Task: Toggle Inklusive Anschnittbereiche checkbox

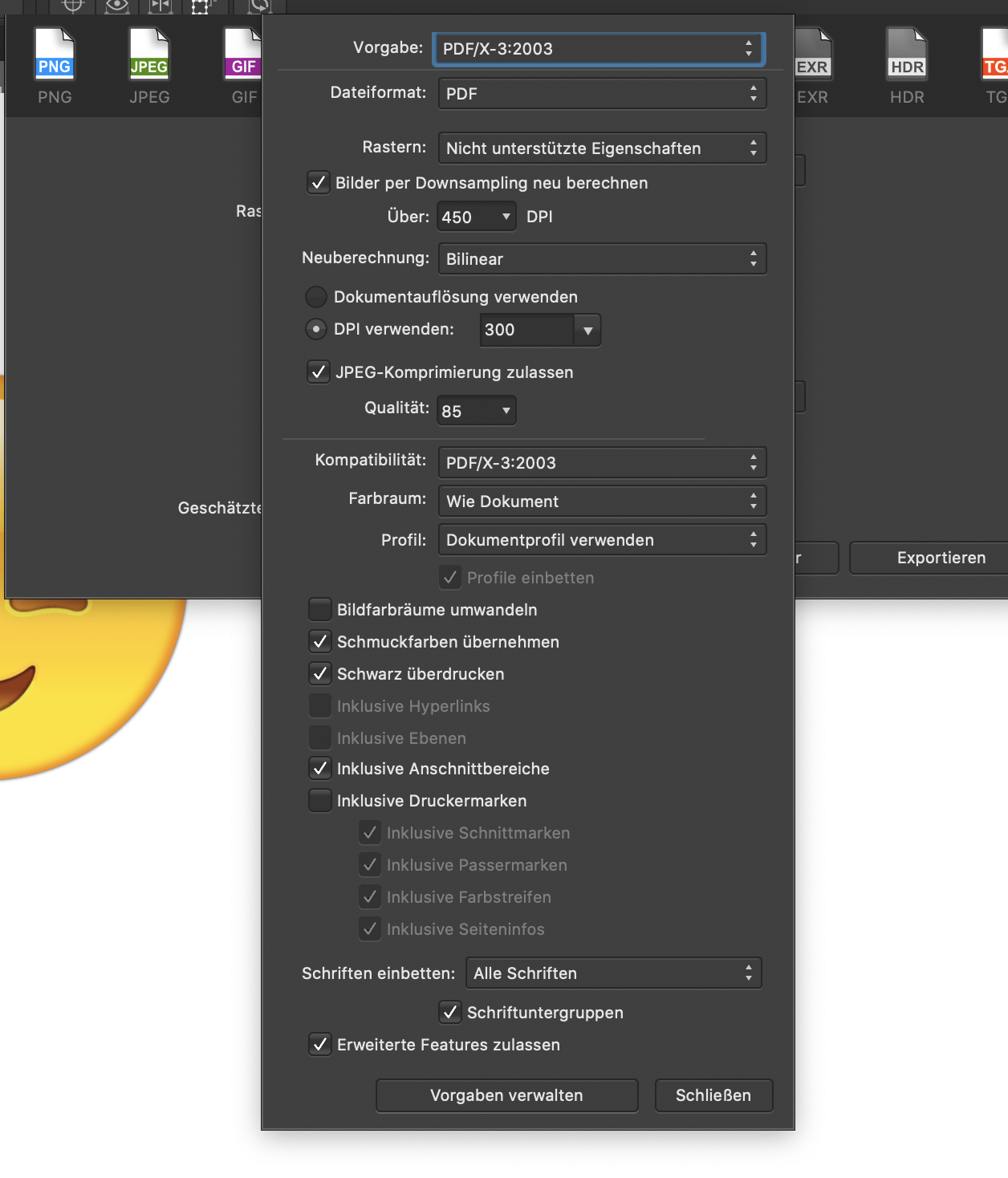Action: pyautogui.click(x=320, y=768)
